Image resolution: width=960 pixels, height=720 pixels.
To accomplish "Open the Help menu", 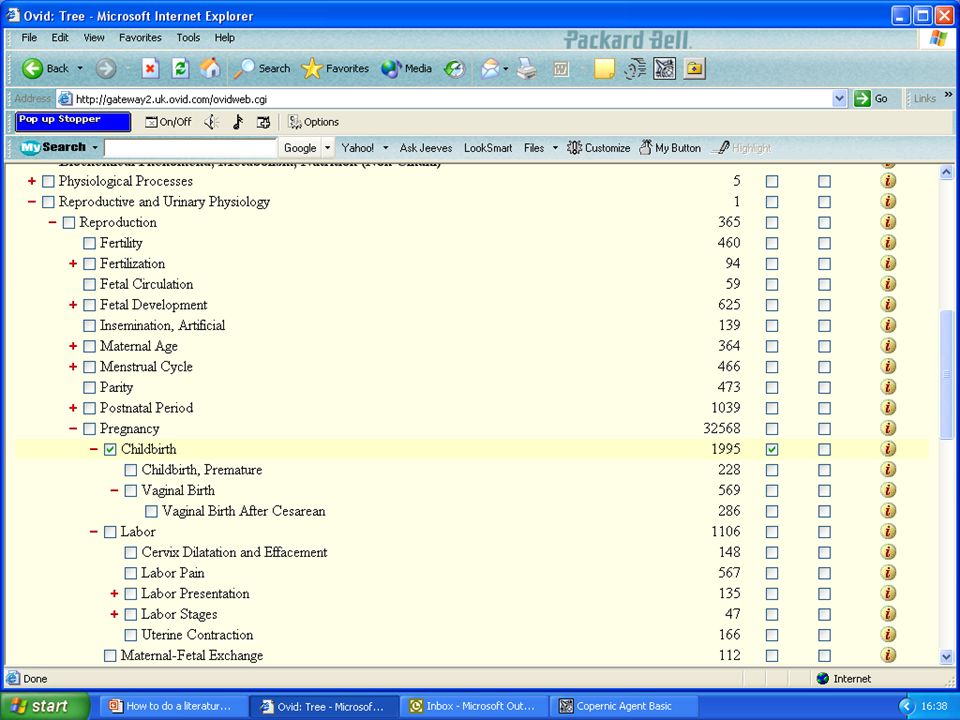I will [225, 37].
